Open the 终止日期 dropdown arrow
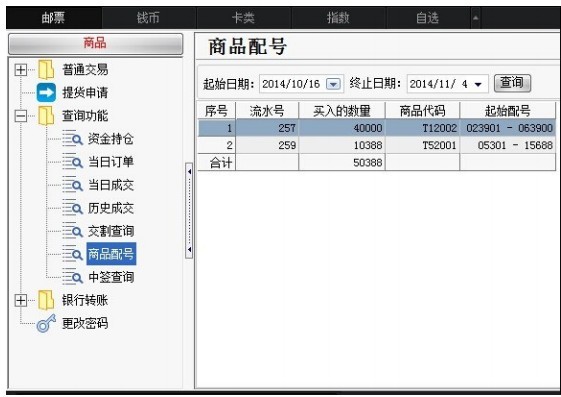This screenshot has height=397, width=561. coord(478,84)
